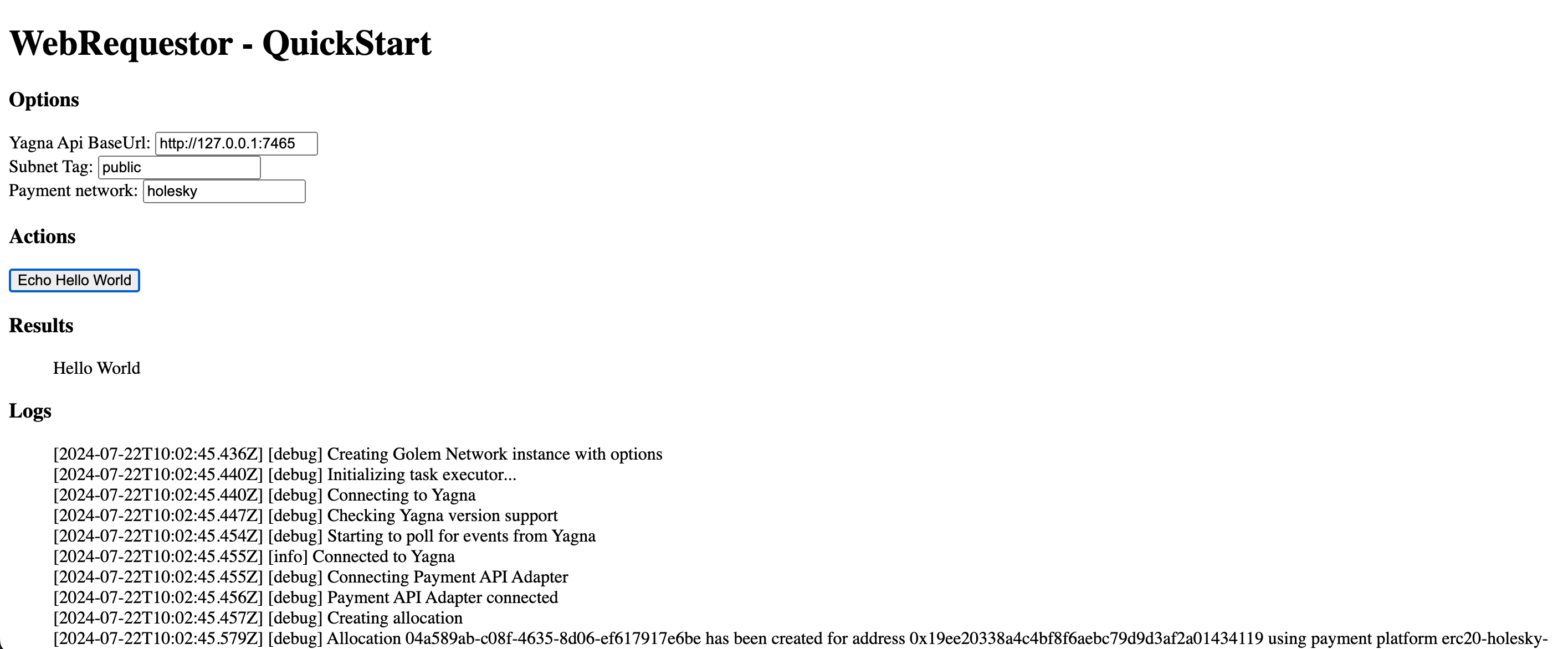Click the Logs section header
1568x649 pixels.
click(x=29, y=411)
